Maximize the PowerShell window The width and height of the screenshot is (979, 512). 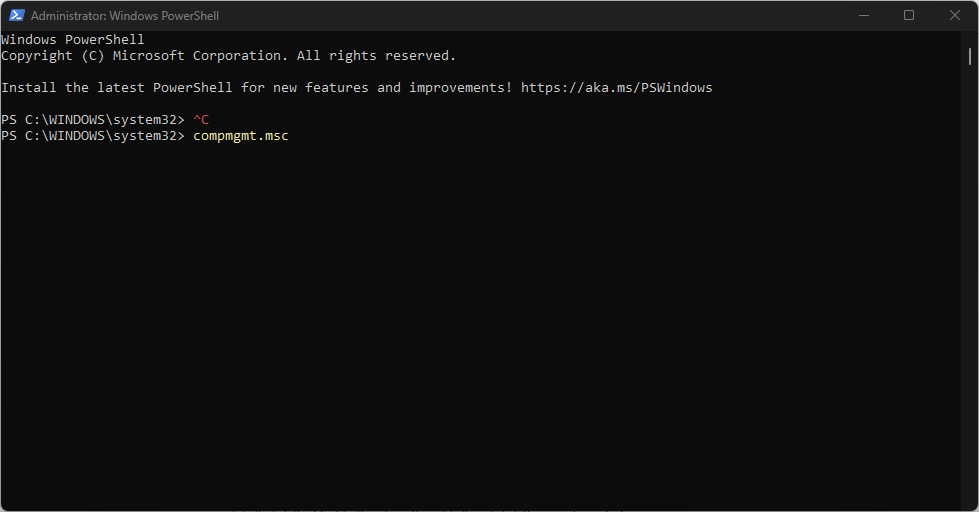(909, 16)
